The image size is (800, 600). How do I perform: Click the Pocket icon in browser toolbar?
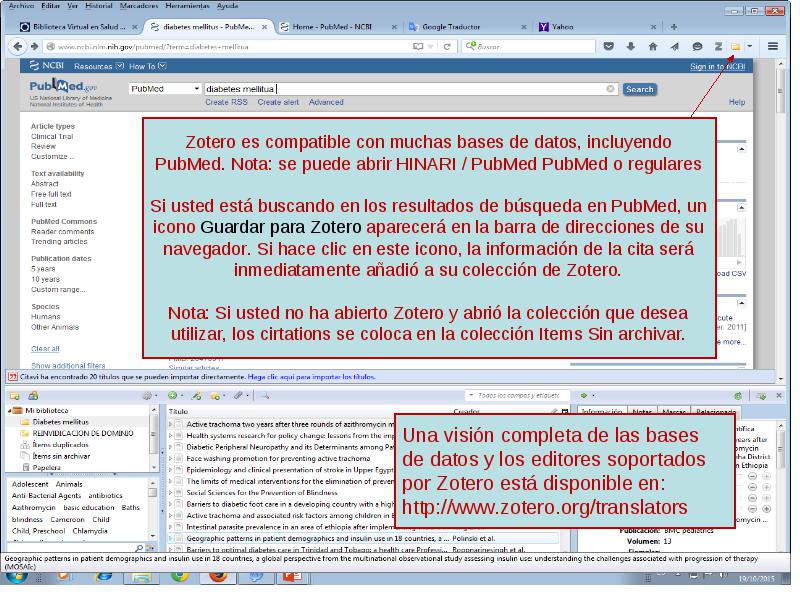(608, 46)
